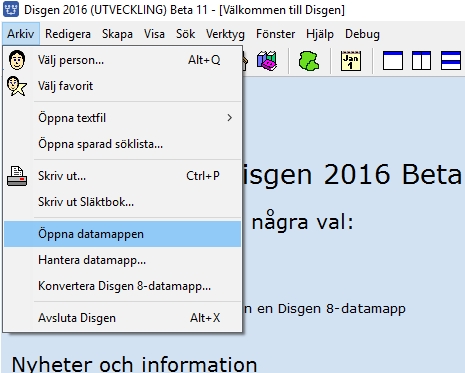
Task: Select the stacked horizontal window layout icon
Action: 451,61
